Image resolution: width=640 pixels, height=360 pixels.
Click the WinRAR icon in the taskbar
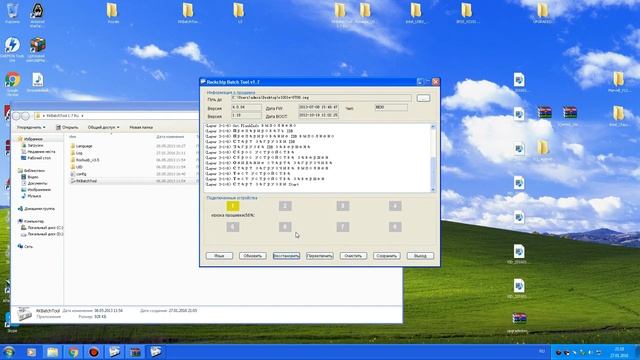pos(135,352)
